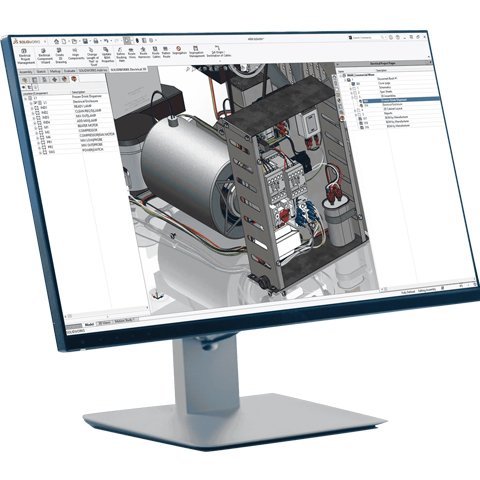Viewport: 480px width, 480px height.
Task: Open the FeatureManager design tree tab icon
Action: (x=25, y=80)
